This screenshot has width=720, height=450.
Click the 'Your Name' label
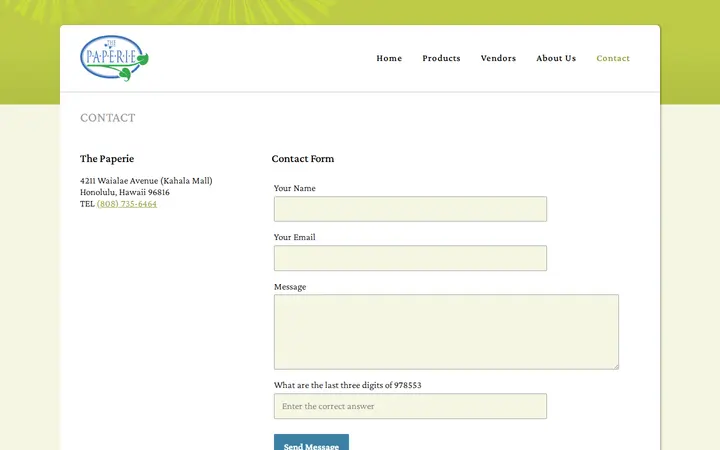click(294, 188)
